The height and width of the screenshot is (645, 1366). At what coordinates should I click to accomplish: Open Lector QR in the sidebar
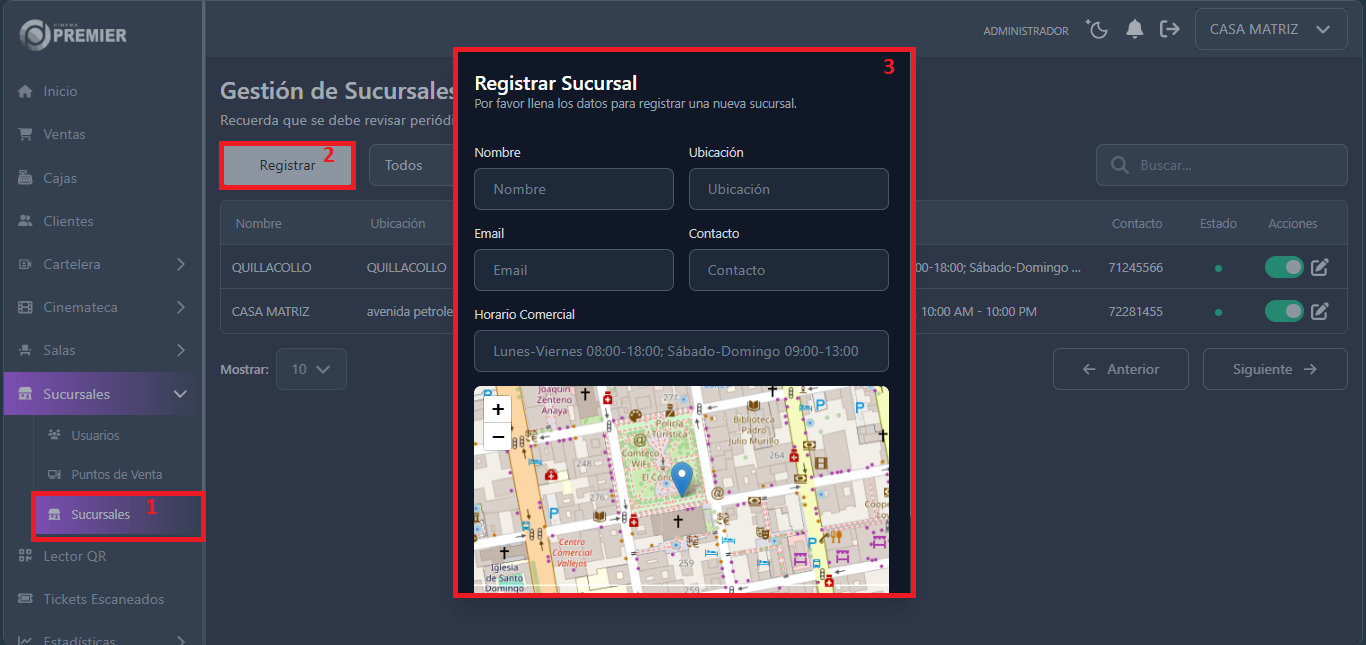74,556
